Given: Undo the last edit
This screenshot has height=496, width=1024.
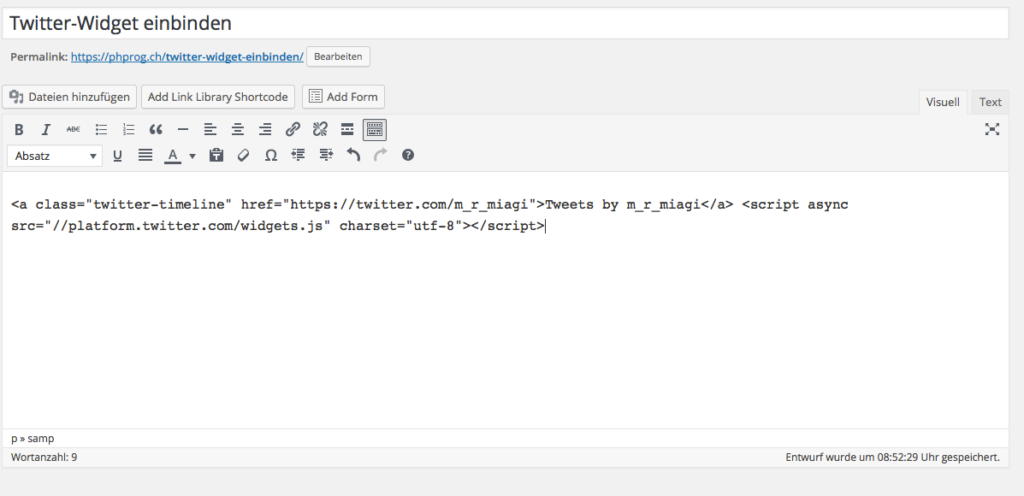Looking at the screenshot, I should 353,155.
